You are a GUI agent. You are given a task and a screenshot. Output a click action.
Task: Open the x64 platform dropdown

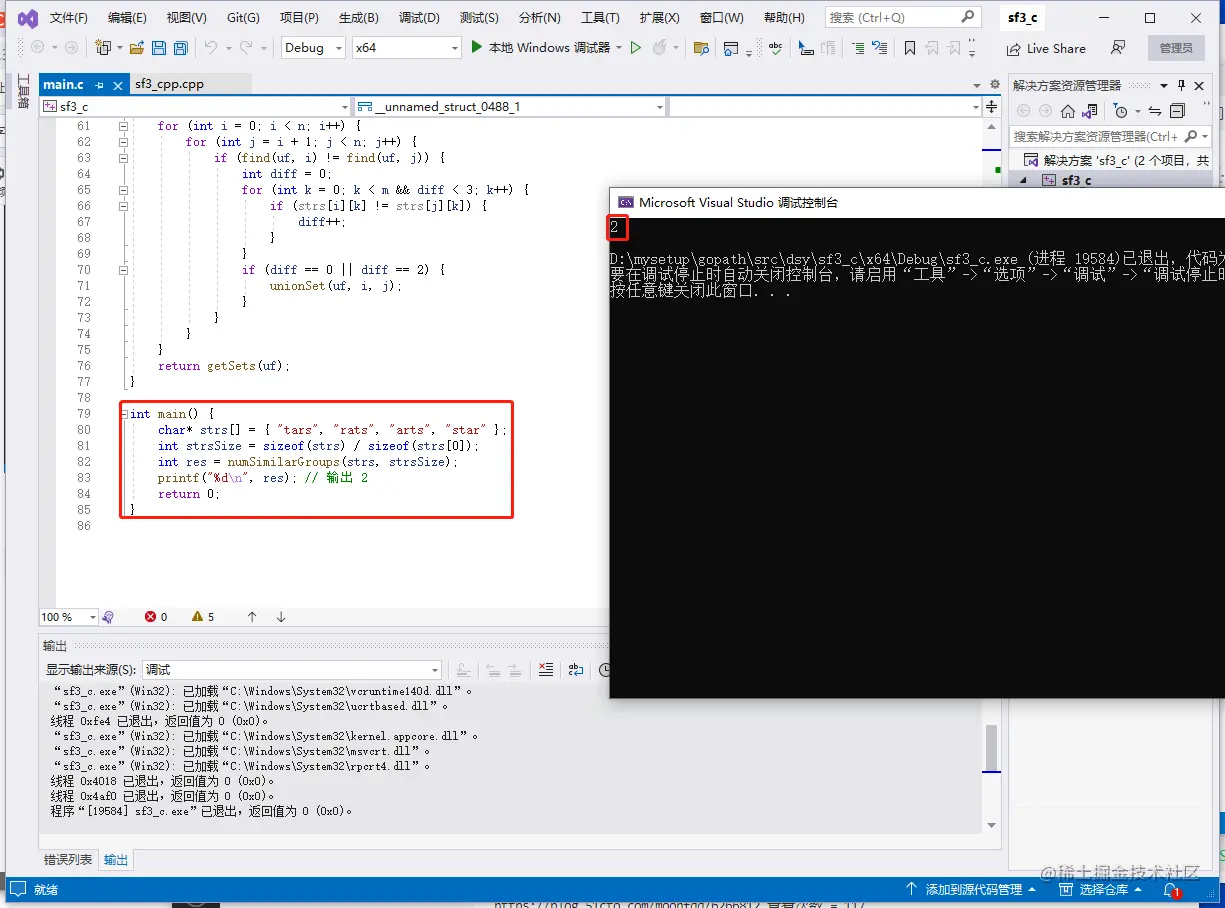[x=407, y=48]
